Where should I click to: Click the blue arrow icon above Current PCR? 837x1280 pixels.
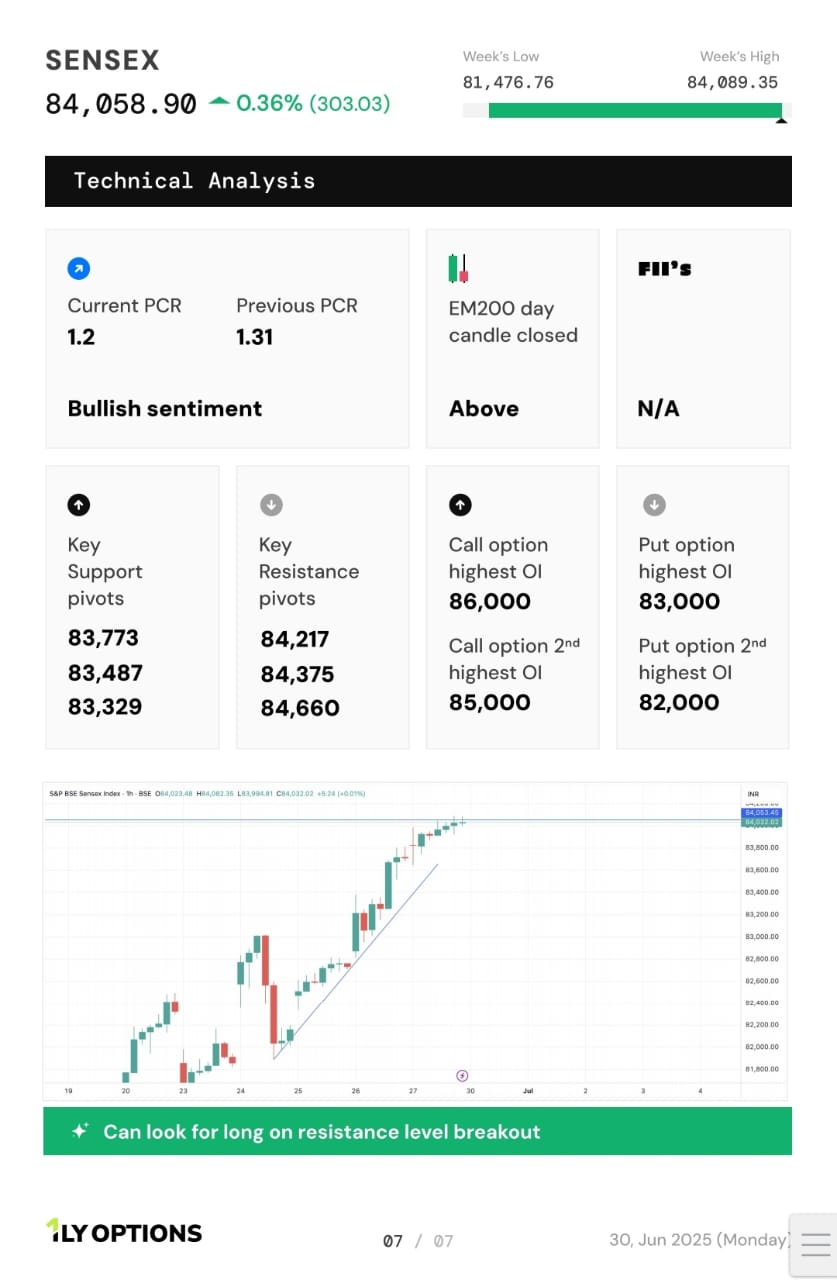(79, 268)
